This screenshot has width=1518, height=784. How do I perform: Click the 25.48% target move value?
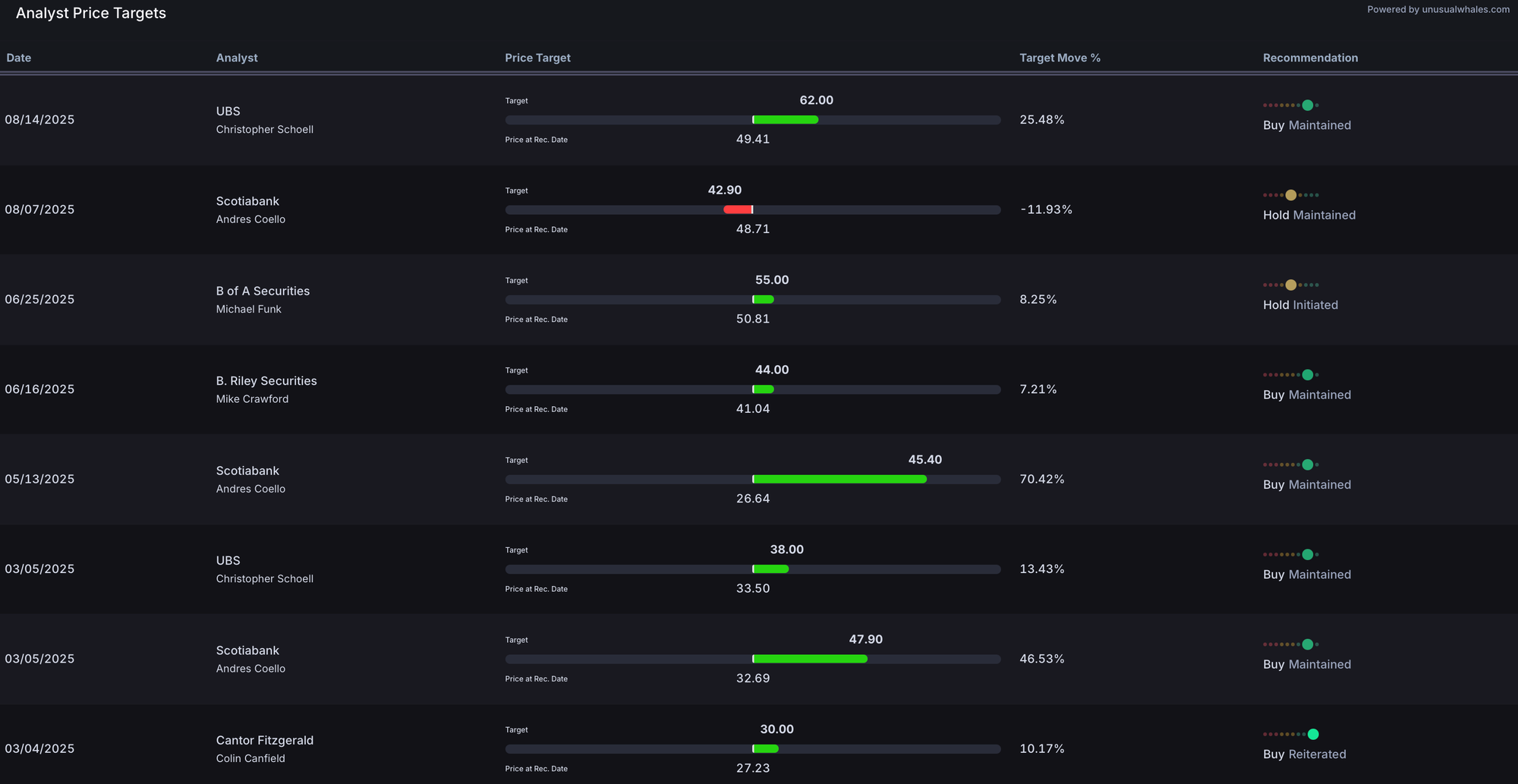click(1042, 120)
